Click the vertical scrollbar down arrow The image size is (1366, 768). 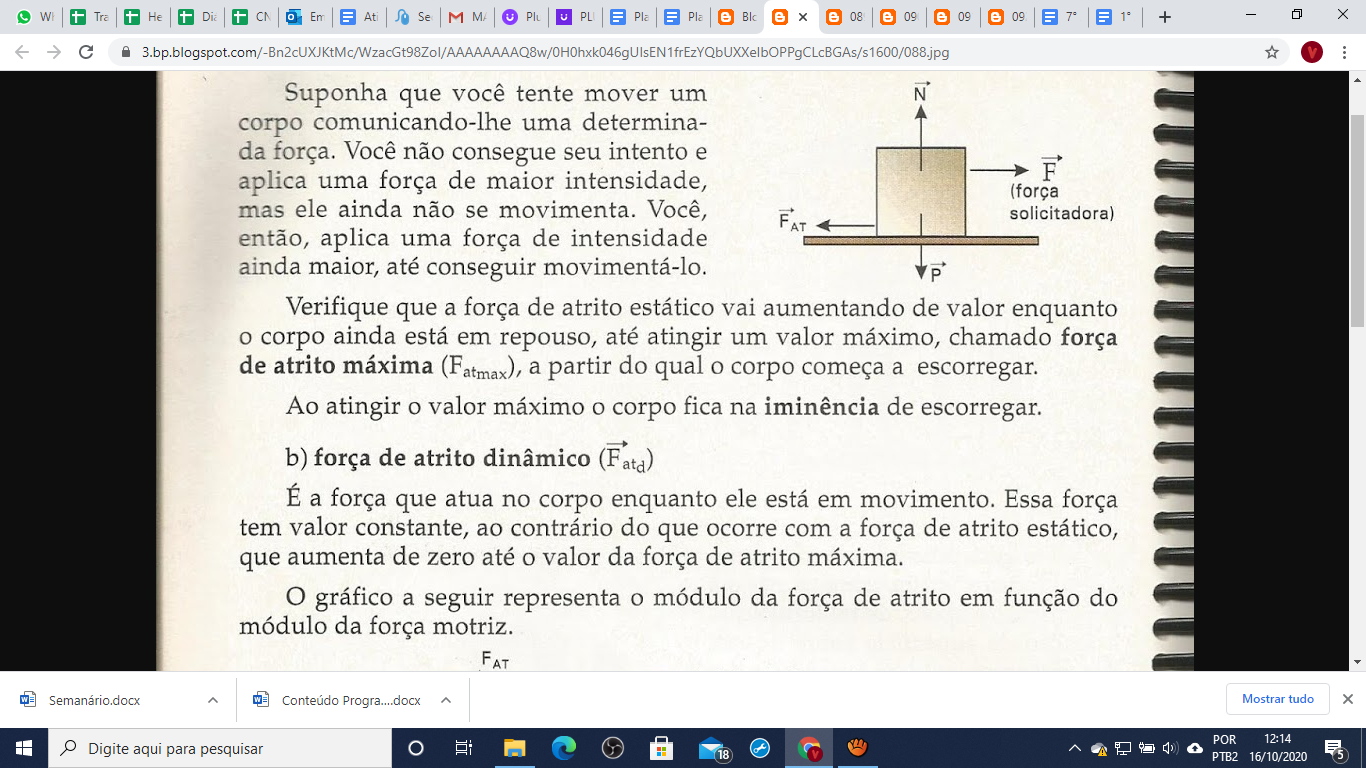1357,662
